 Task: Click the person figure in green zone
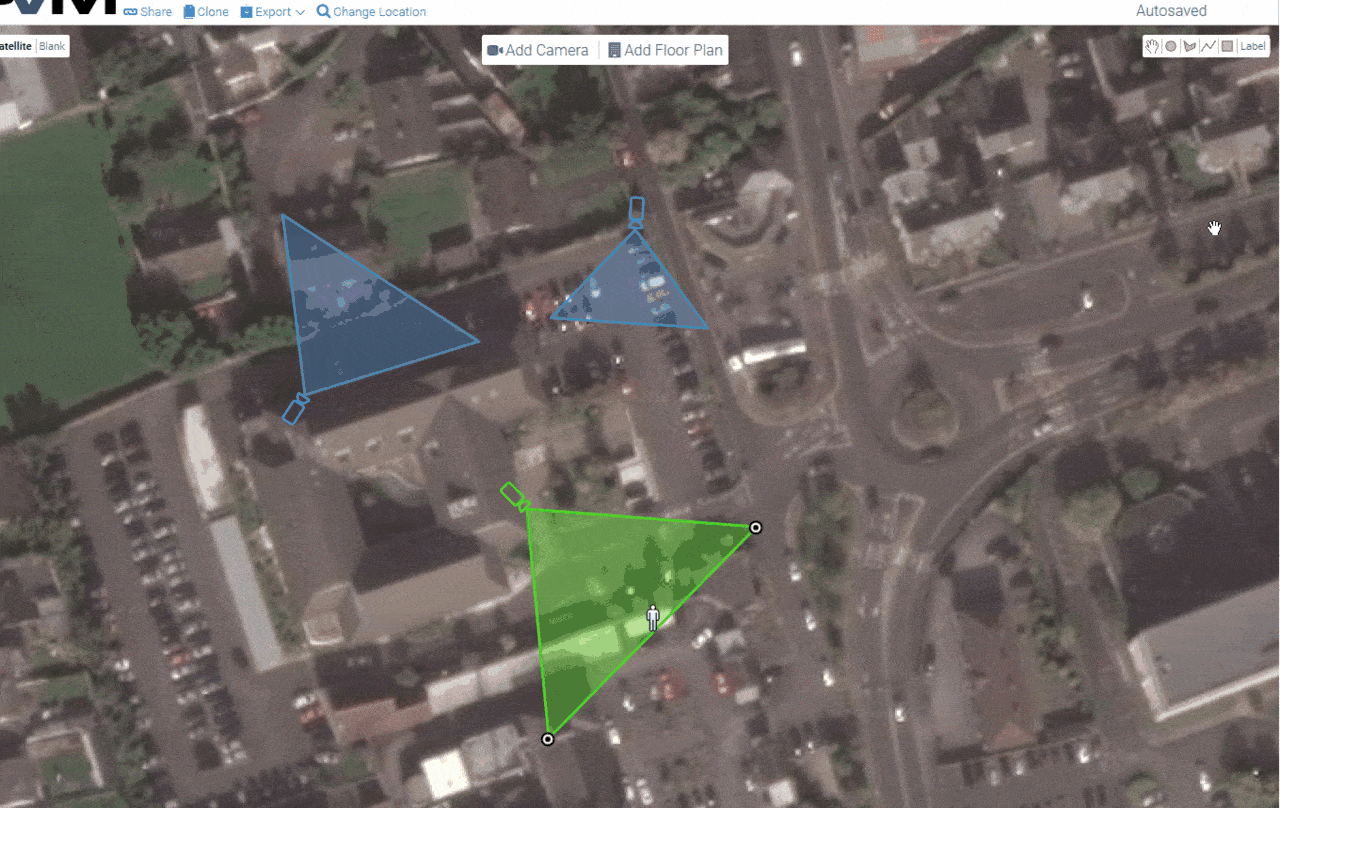653,617
